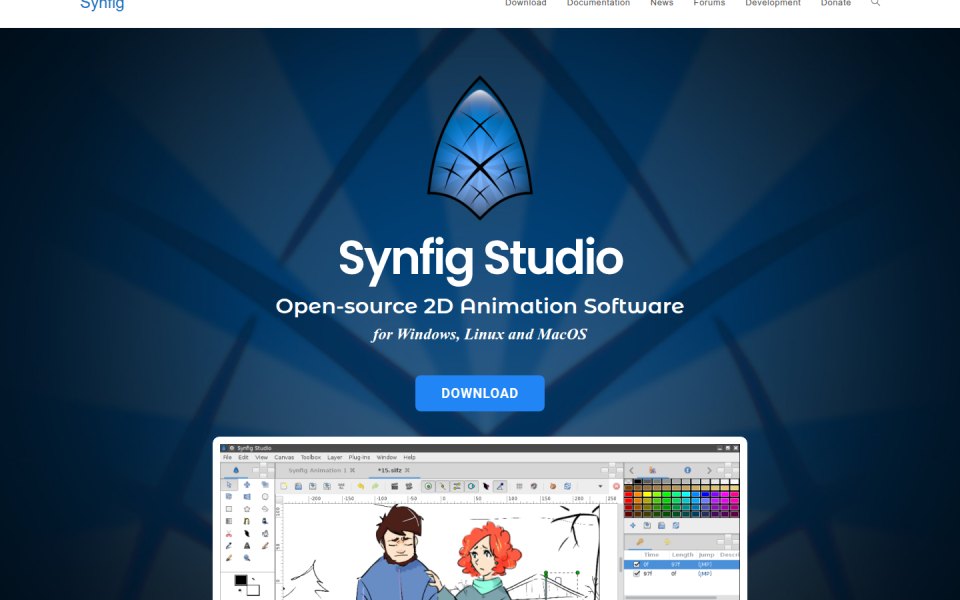This screenshot has height=600, width=960.
Task: Open the blue info panel tab
Action: [x=688, y=470]
